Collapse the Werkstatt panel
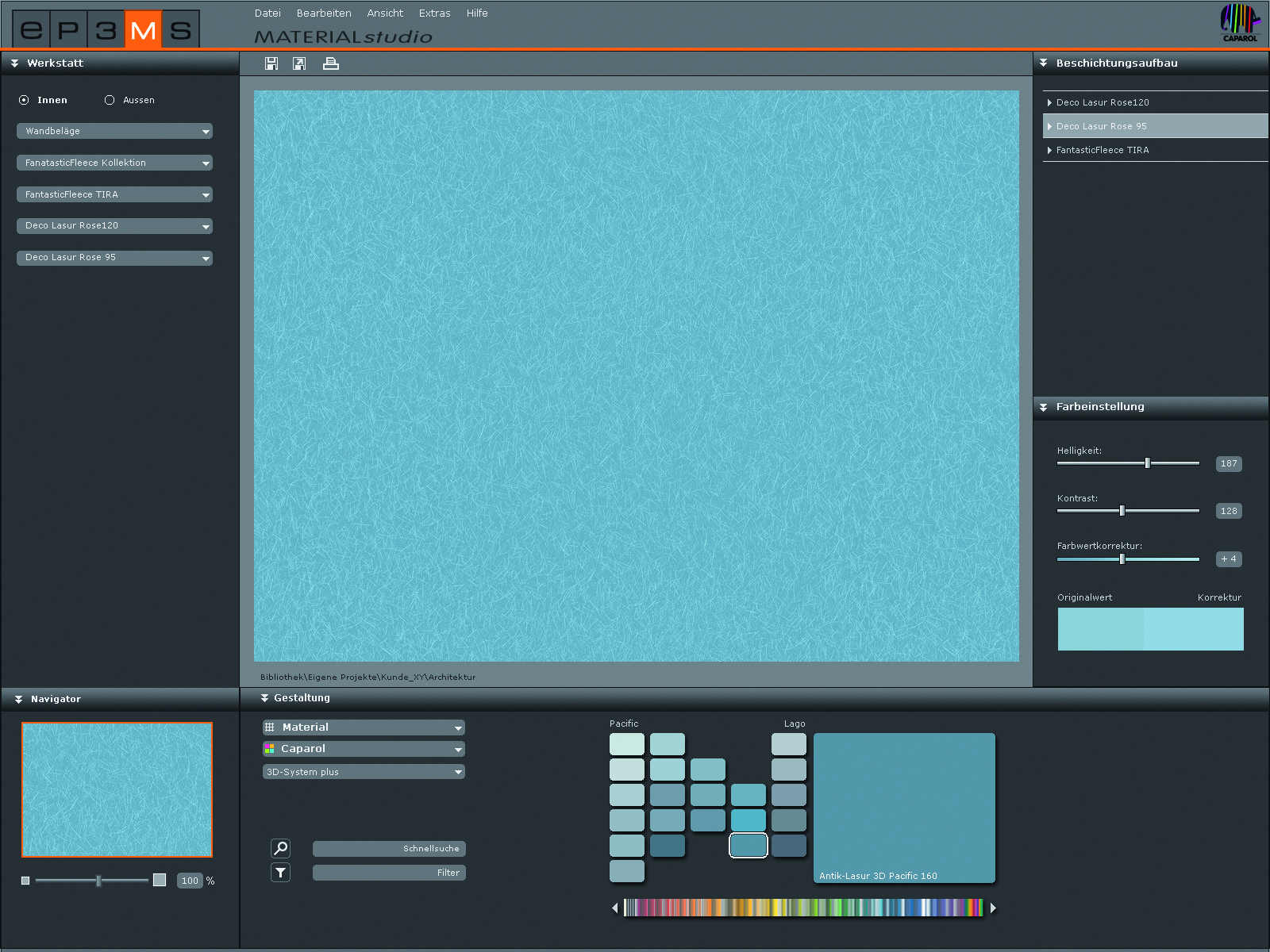1270x952 pixels. point(15,63)
